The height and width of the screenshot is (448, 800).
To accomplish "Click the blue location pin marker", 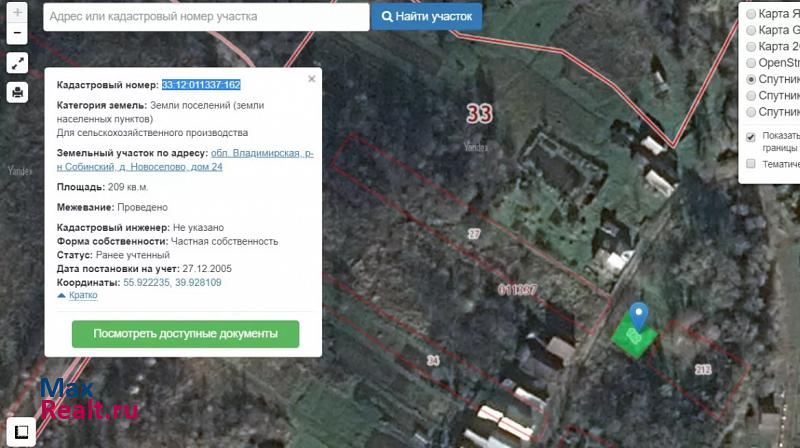I will pos(639,316).
